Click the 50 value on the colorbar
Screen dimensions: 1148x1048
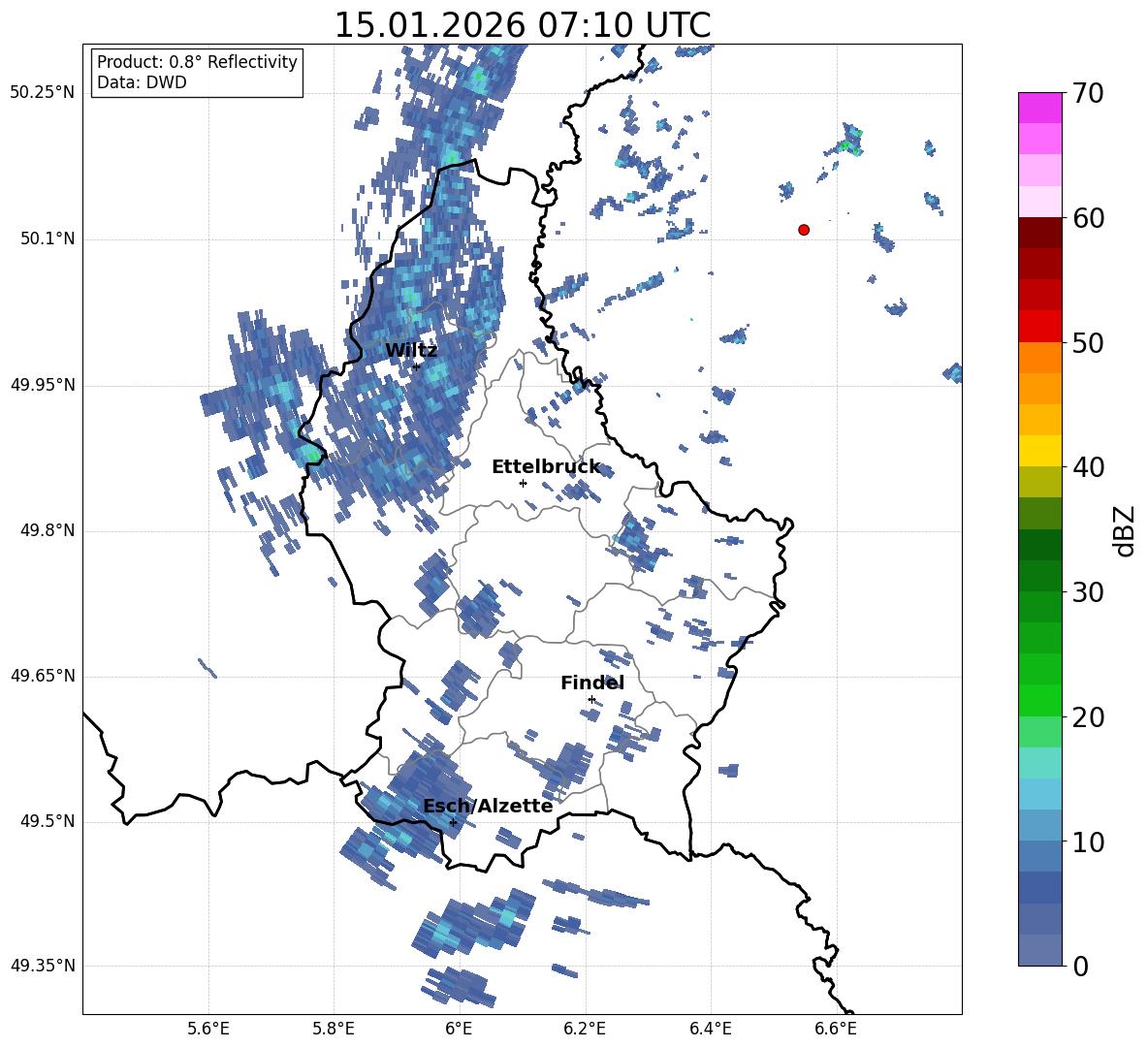(1087, 342)
